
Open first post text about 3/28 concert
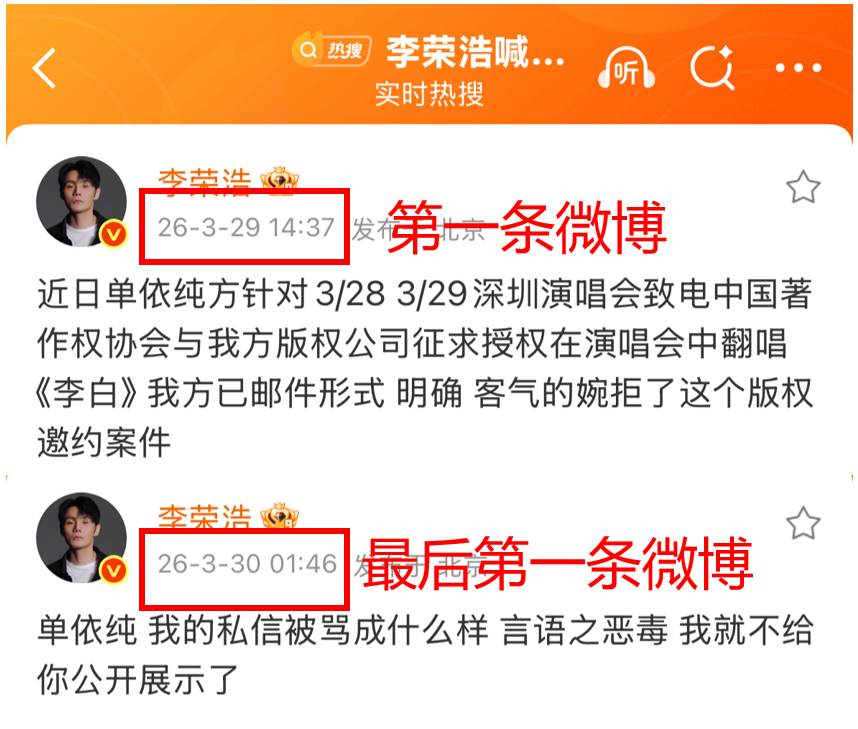tap(425, 368)
